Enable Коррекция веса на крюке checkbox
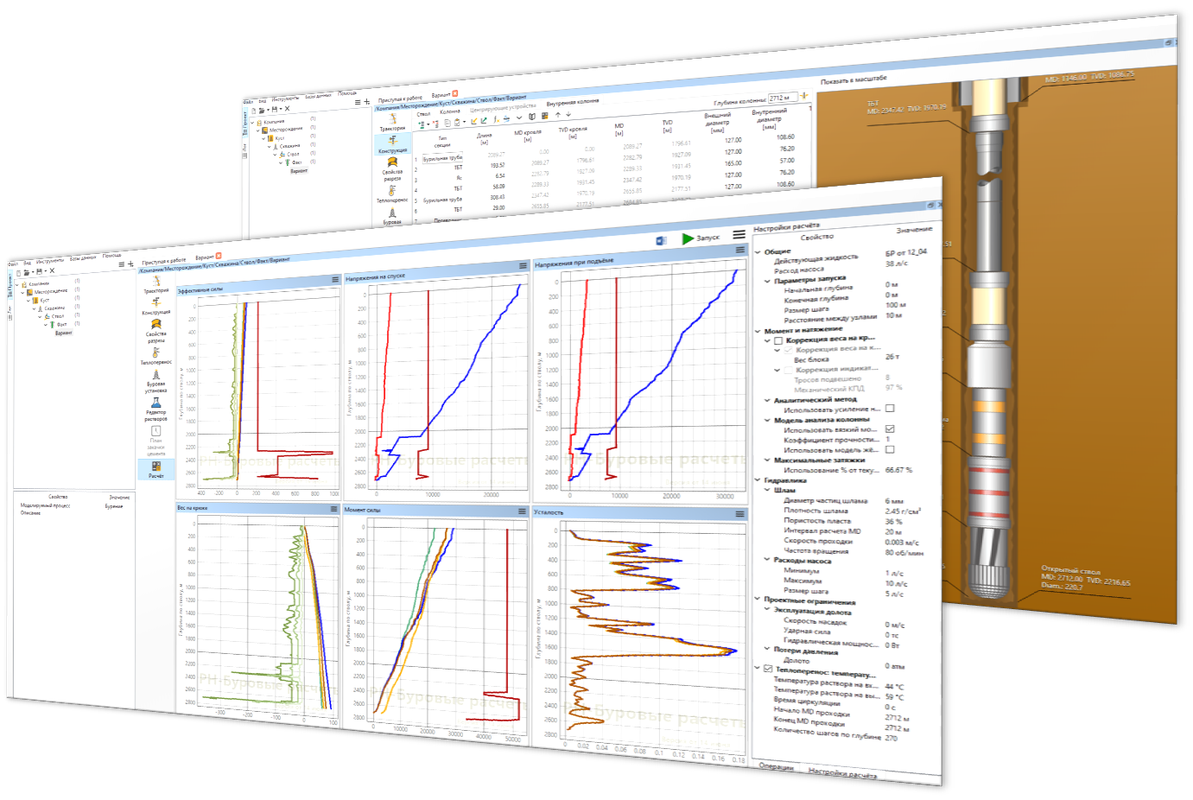 (778, 341)
